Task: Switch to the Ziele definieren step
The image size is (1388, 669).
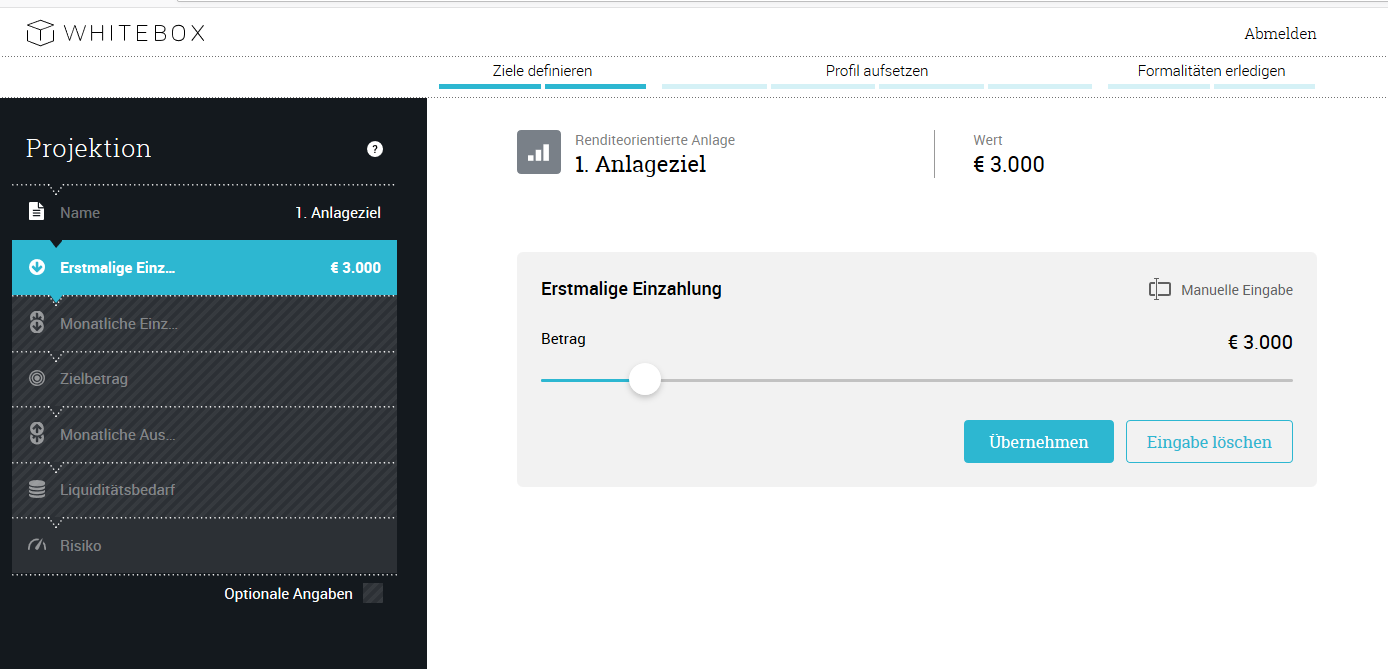Action: 541,71
